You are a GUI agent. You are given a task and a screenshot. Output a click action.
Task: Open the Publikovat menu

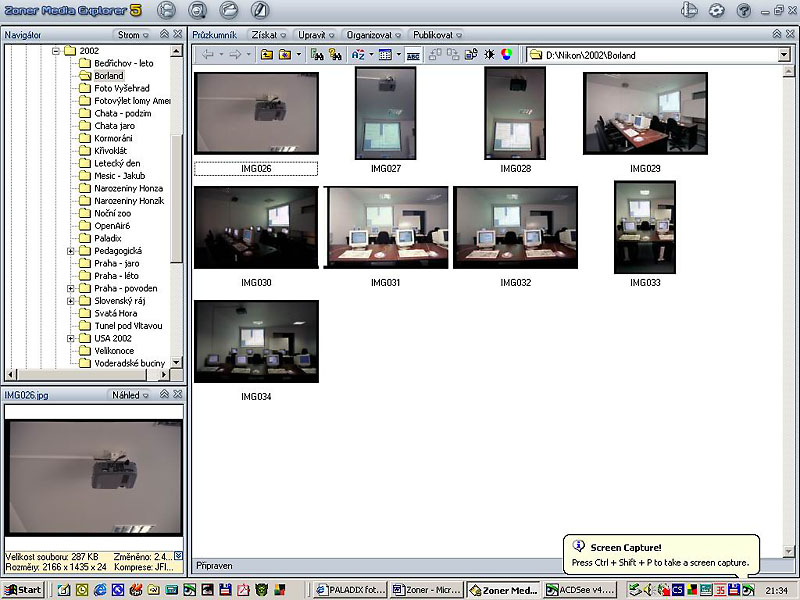[437, 35]
